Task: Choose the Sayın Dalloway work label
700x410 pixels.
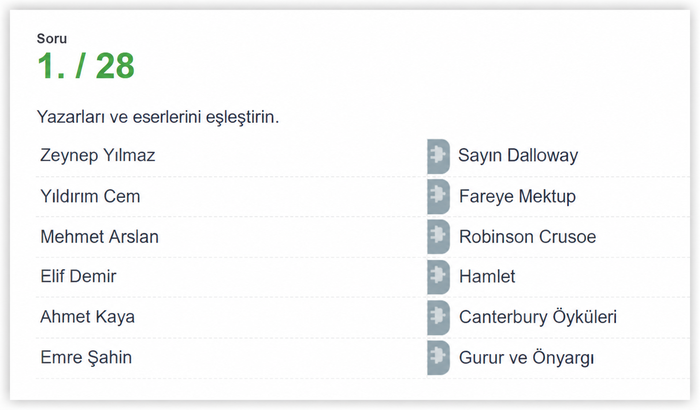Action: [518, 155]
